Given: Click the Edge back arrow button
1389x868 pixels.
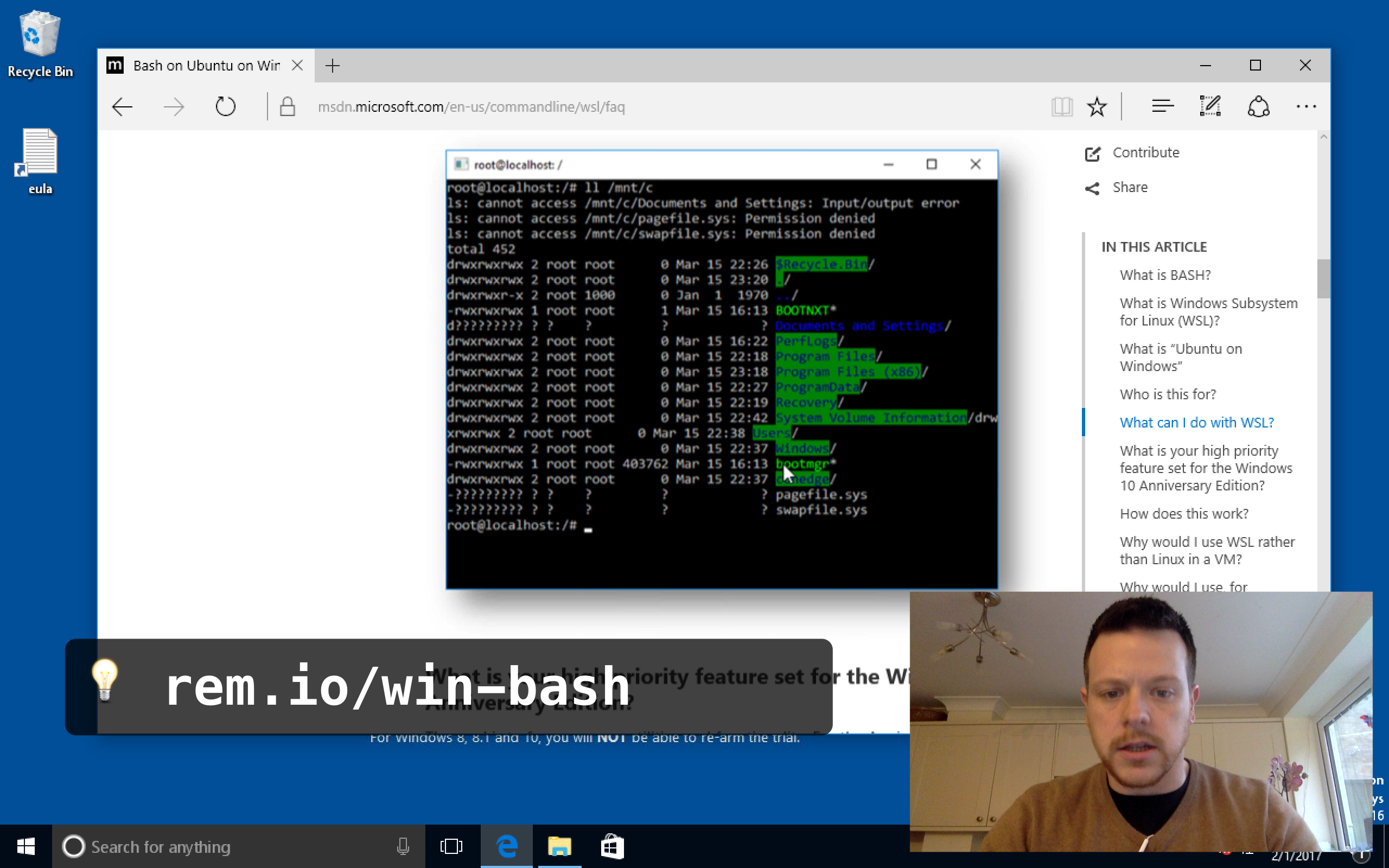Looking at the screenshot, I should click(122, 107).
